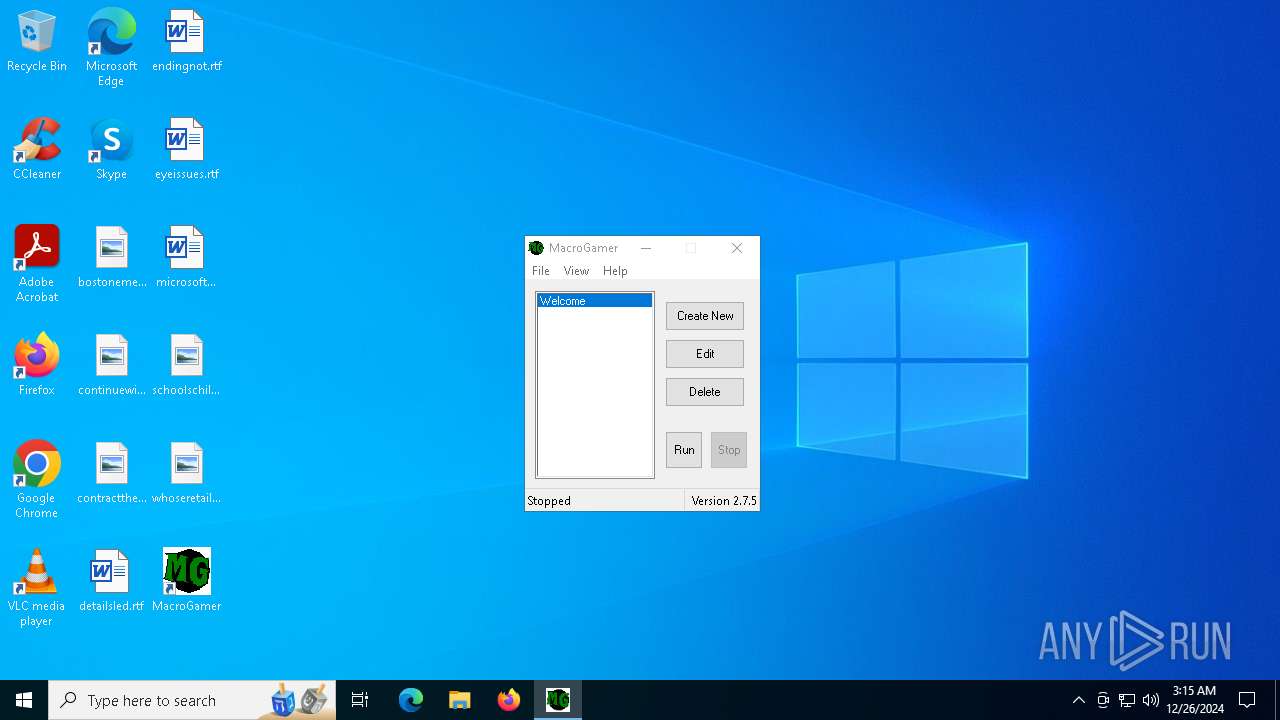Select the detailsled.rtf desktop file
Viewport: 1280px width, 720px height.
coord(111,582)
